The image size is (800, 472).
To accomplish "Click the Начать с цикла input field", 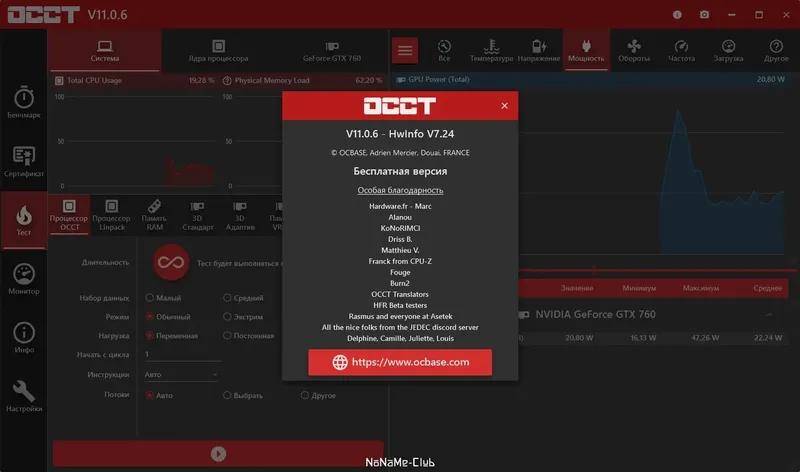I will click(x=182, y=354).
